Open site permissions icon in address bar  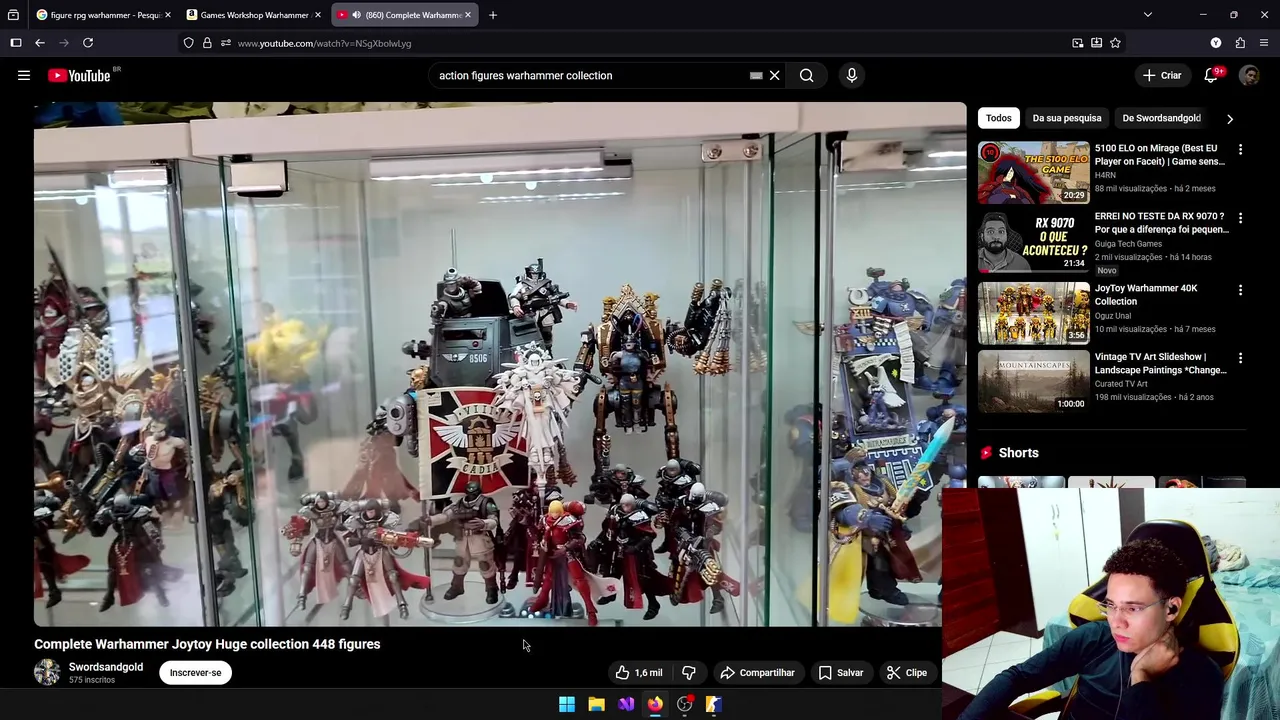pyautogui.click(x=225, y=43)
